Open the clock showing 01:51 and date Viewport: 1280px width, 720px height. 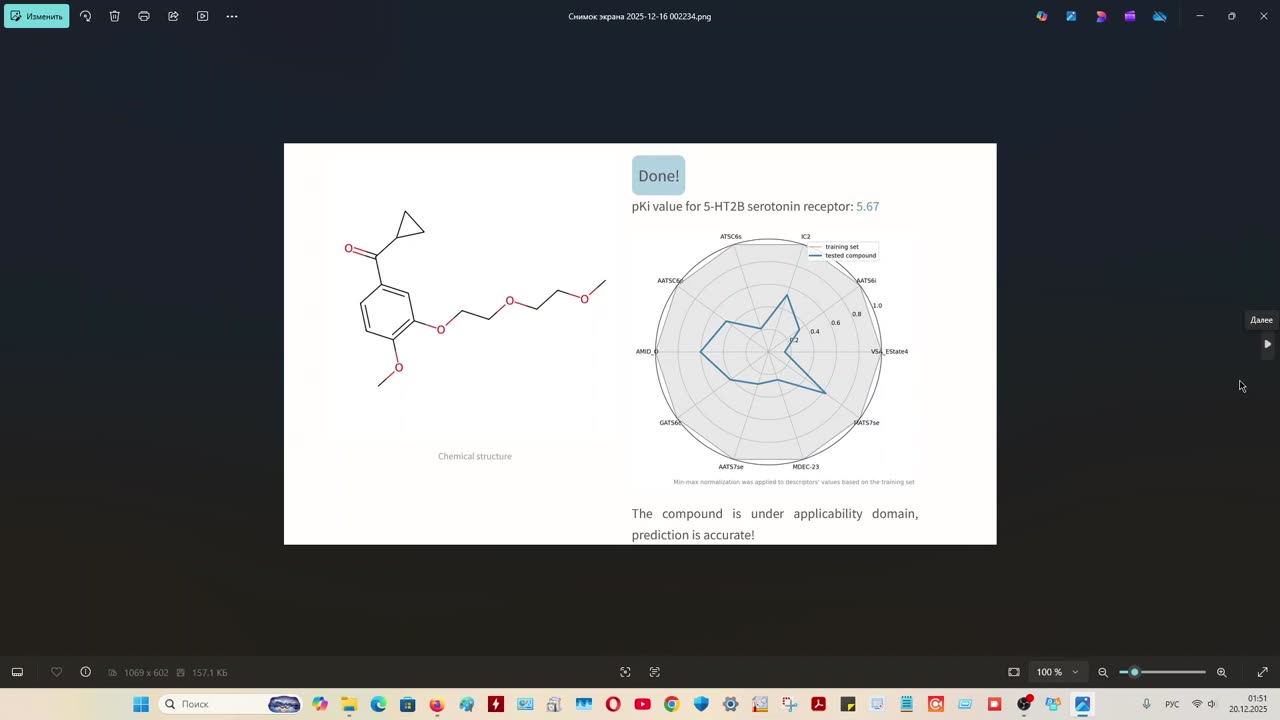1249,704
